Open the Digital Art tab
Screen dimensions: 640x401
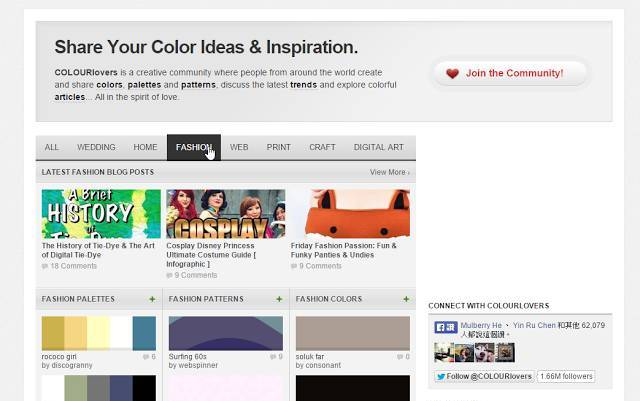[x=378, y=147]
